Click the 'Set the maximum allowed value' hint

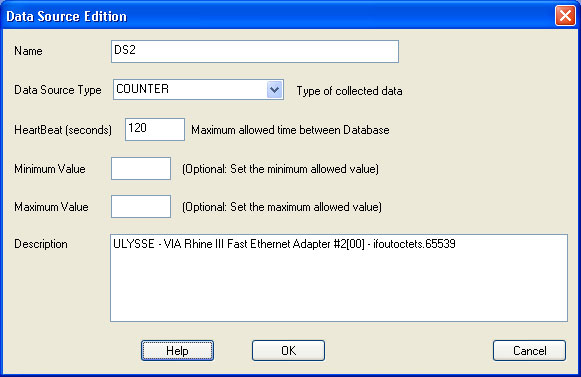click(282, 207)
